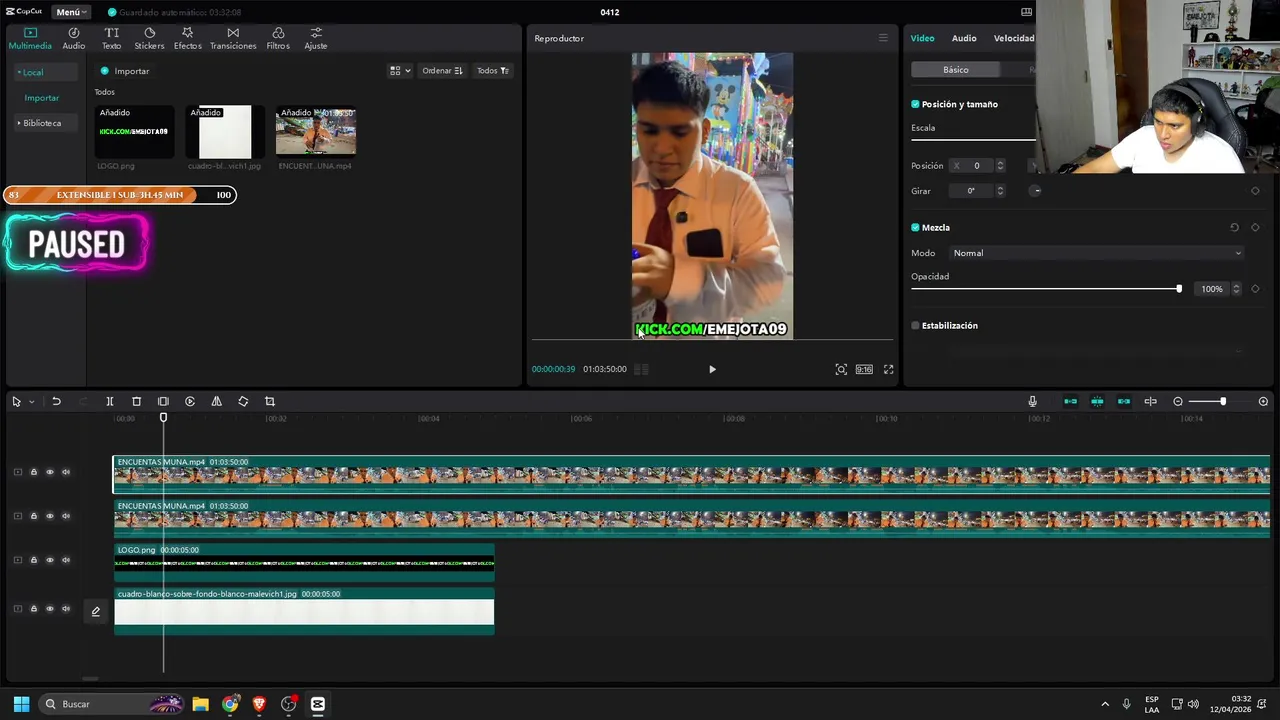Open the 9:16 aspect ratio selector

(x=864, y=369)
